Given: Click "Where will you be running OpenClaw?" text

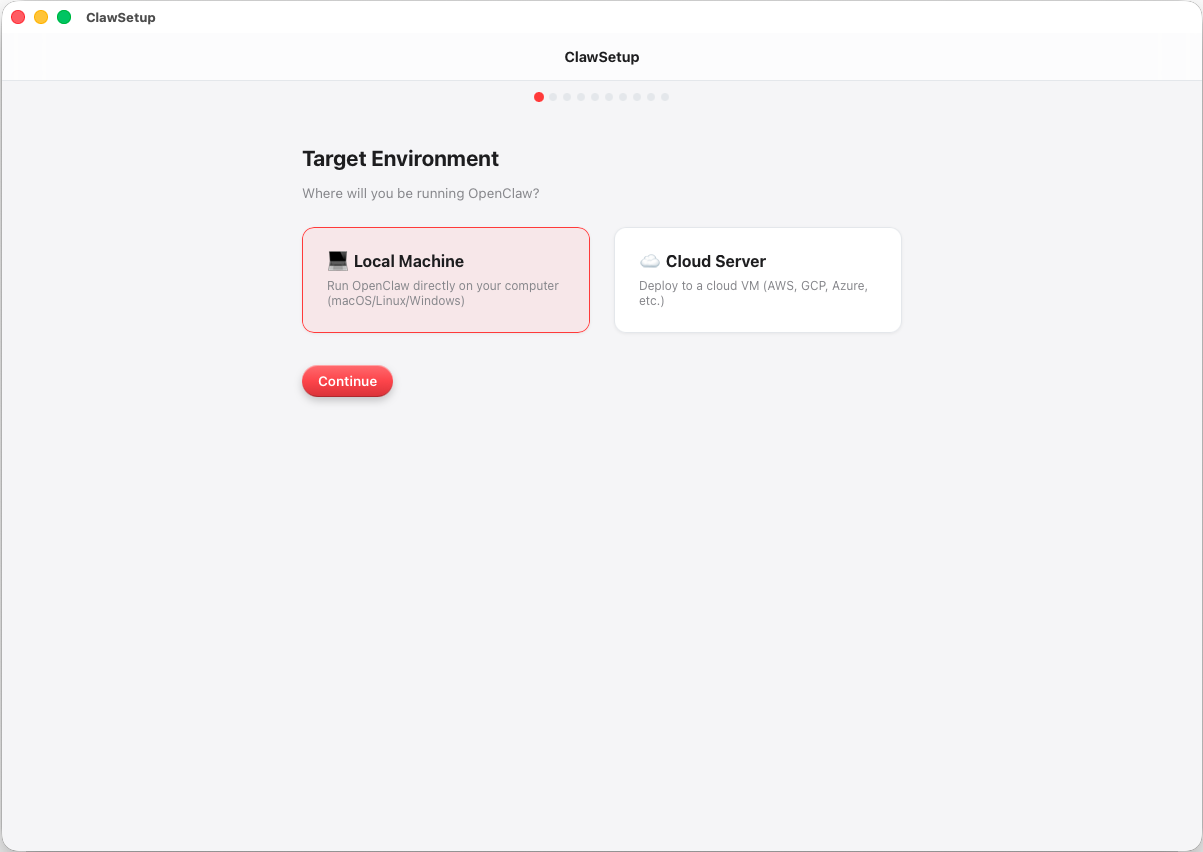Looking at the screenshot, I should click(421, 193).
